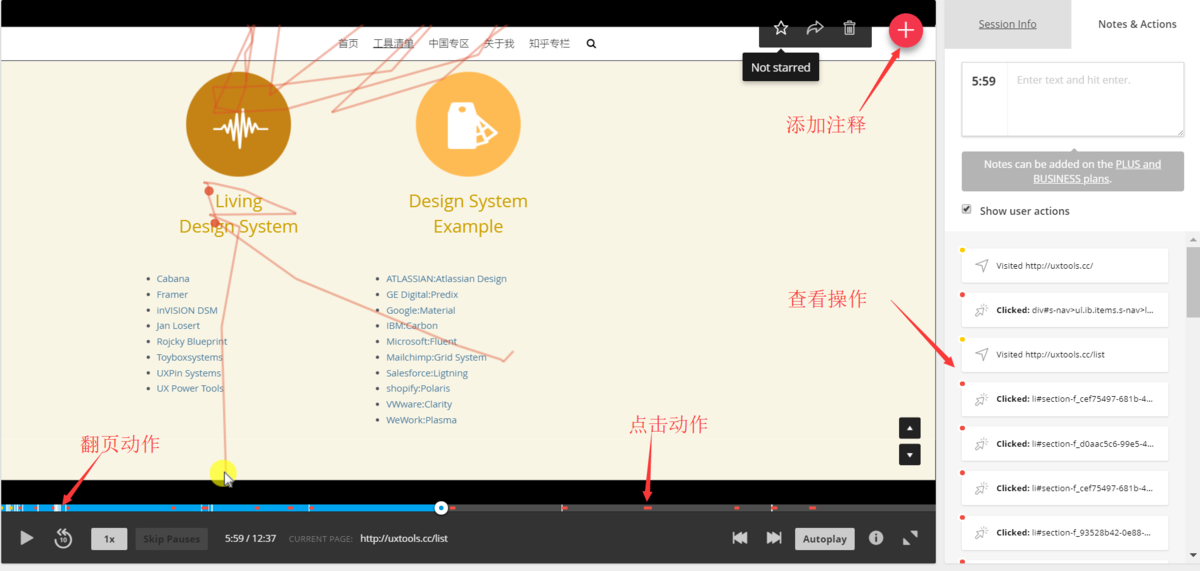The width and height of the screenshot is (1200, 571).
Task: Open the Rojcky Blueprint link
Action: tap(192, 341)
